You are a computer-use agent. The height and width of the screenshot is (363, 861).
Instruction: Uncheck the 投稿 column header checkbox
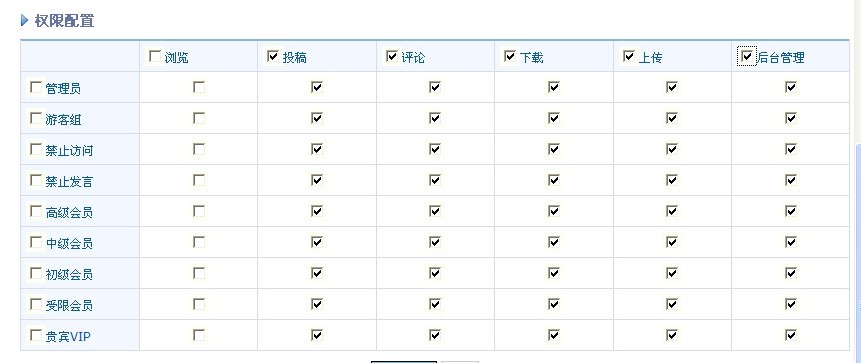click(x=273, y=56)
